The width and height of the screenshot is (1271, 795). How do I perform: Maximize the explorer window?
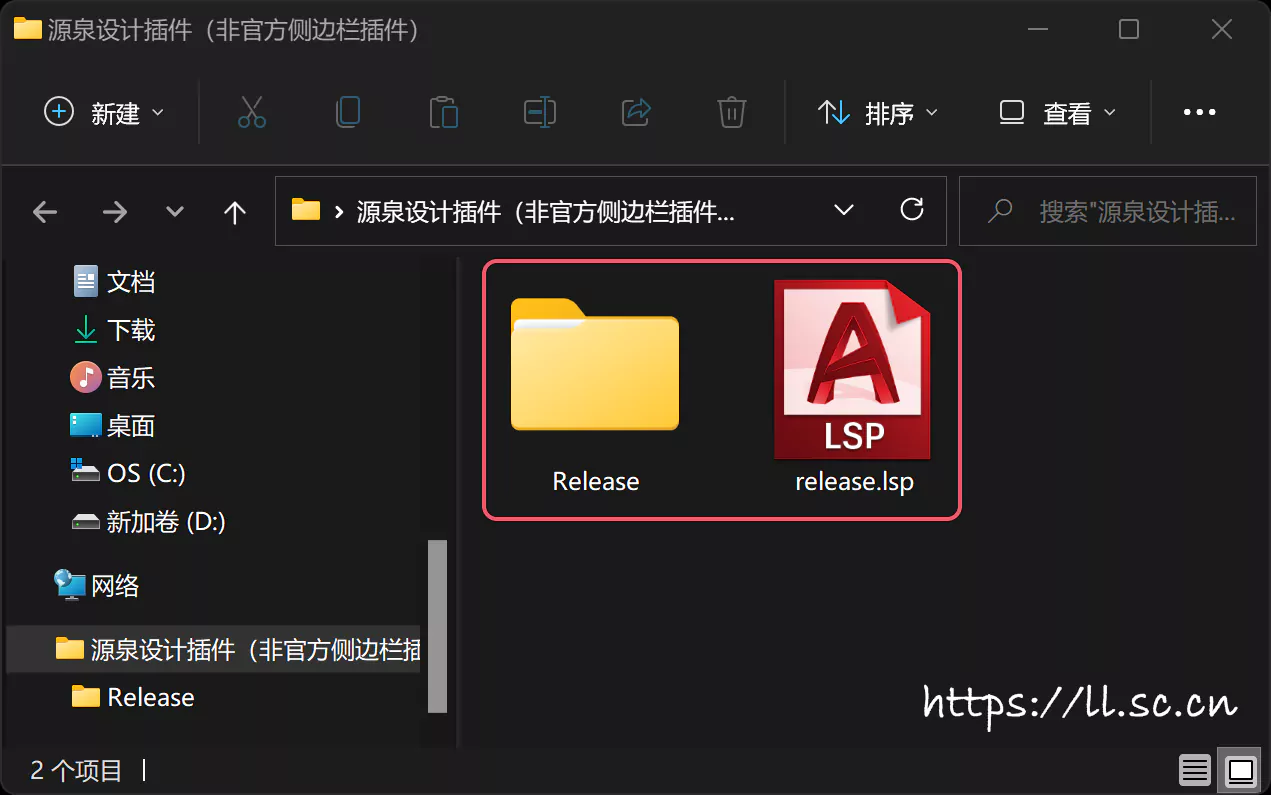point(1129,29)
